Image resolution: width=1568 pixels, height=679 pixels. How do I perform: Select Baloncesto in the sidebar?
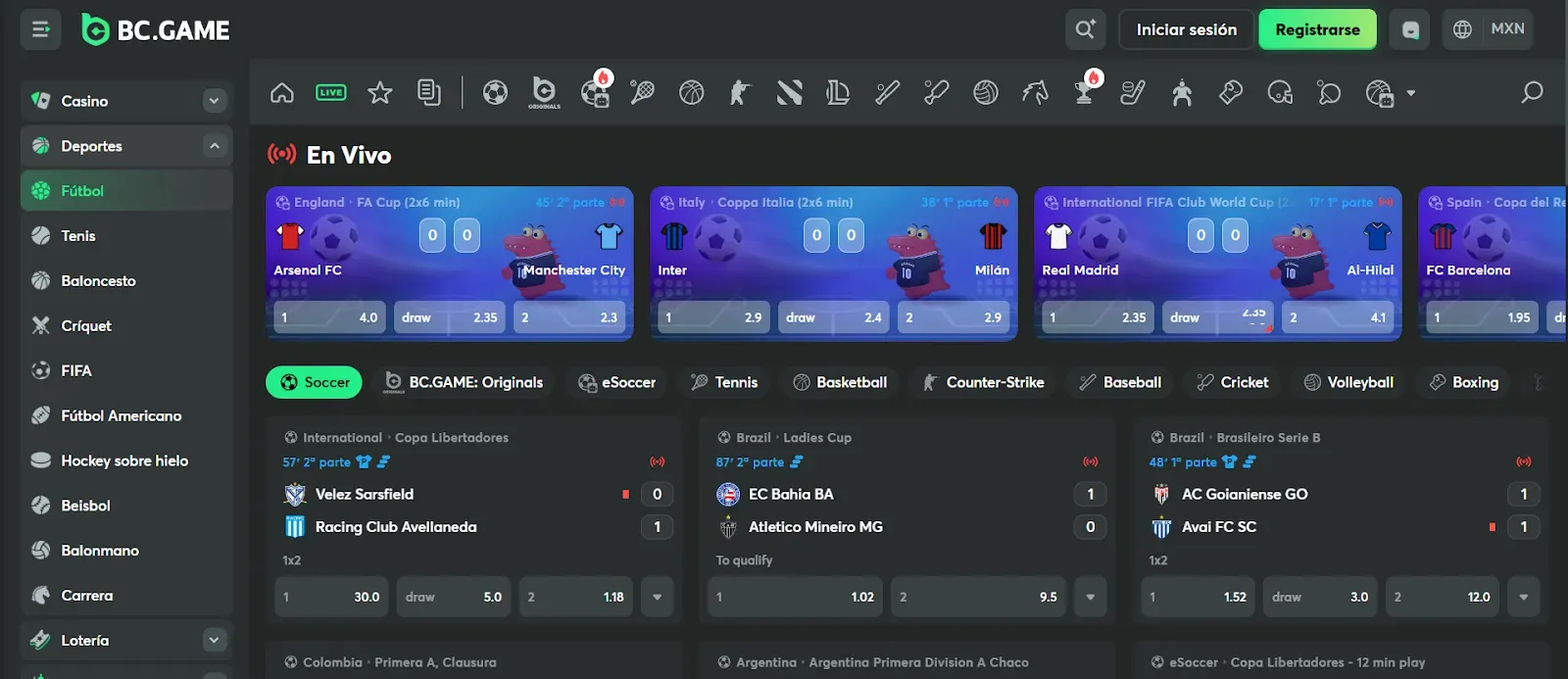click(x=126, y=281)
